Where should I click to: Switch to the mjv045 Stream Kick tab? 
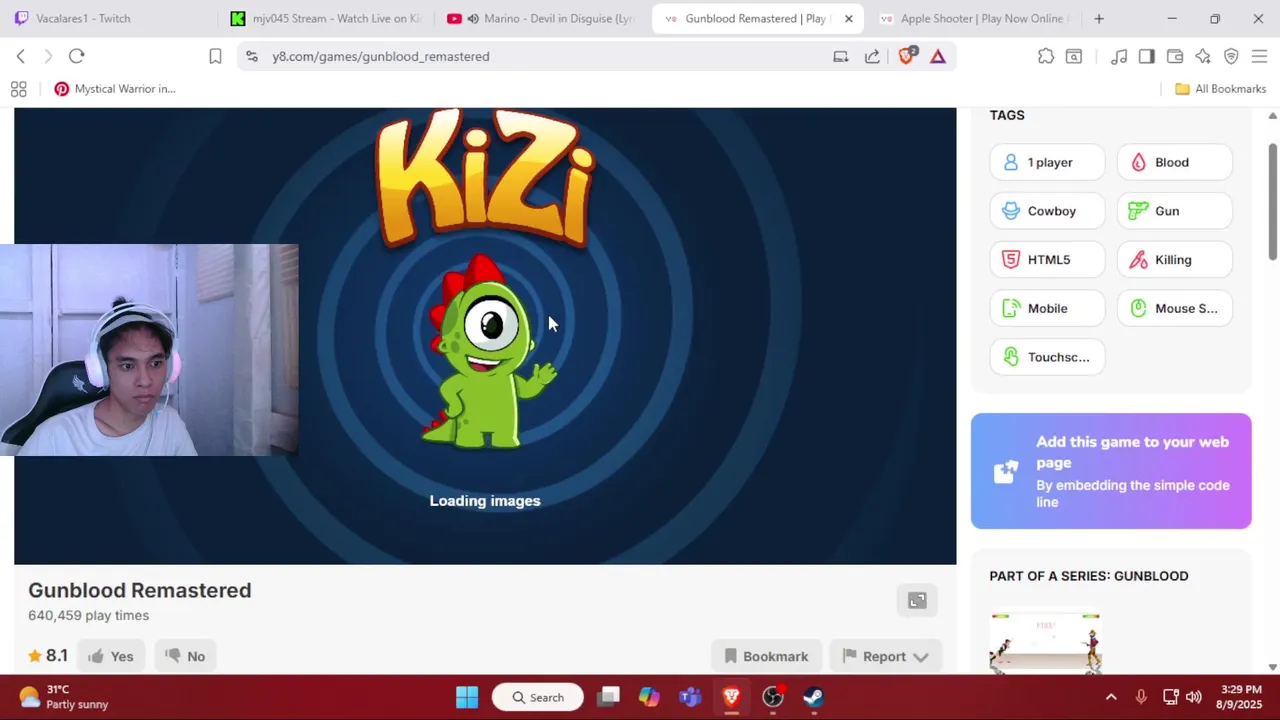[328, 18]
